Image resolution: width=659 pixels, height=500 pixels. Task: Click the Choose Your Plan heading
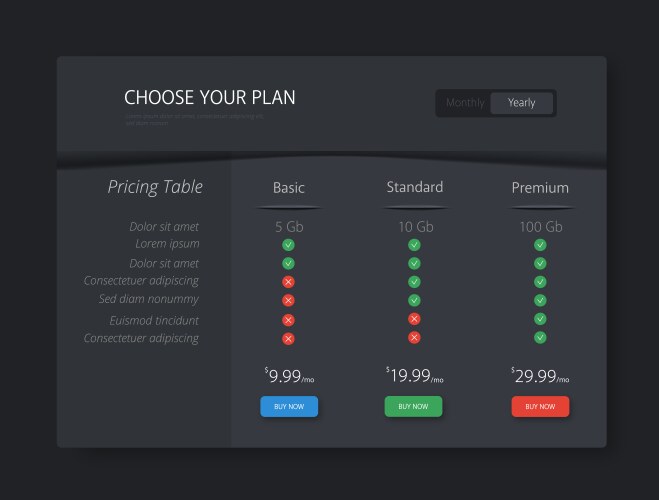(x=210, y=98)
